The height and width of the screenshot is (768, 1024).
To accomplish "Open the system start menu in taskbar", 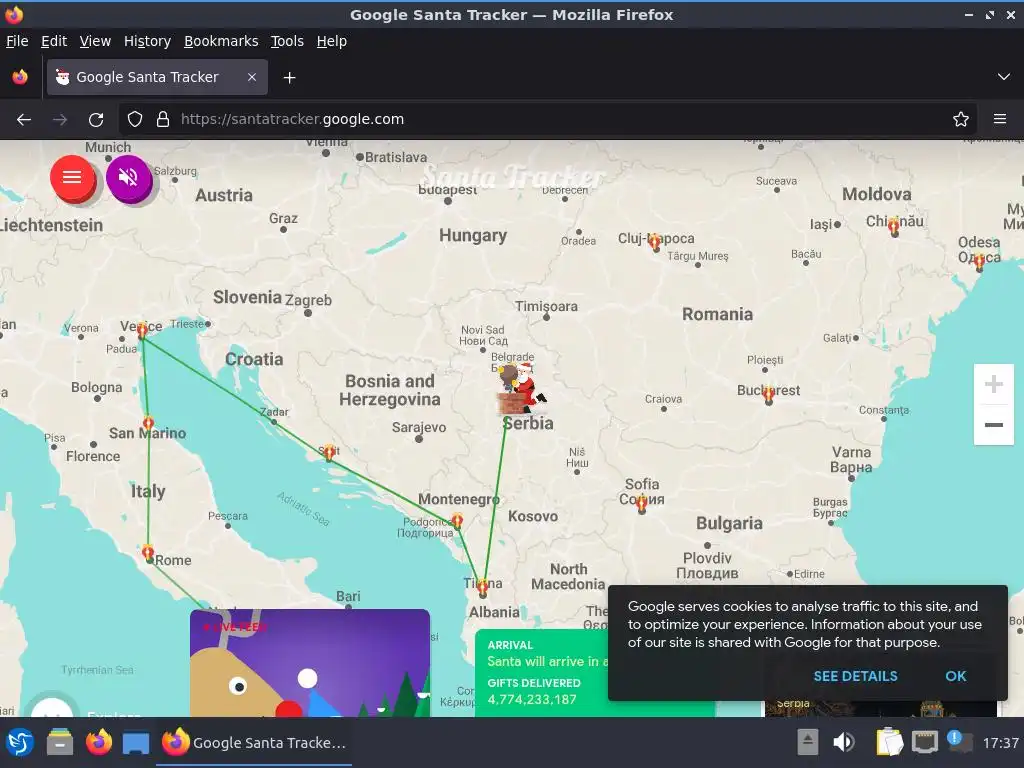I will coord(20,743).
